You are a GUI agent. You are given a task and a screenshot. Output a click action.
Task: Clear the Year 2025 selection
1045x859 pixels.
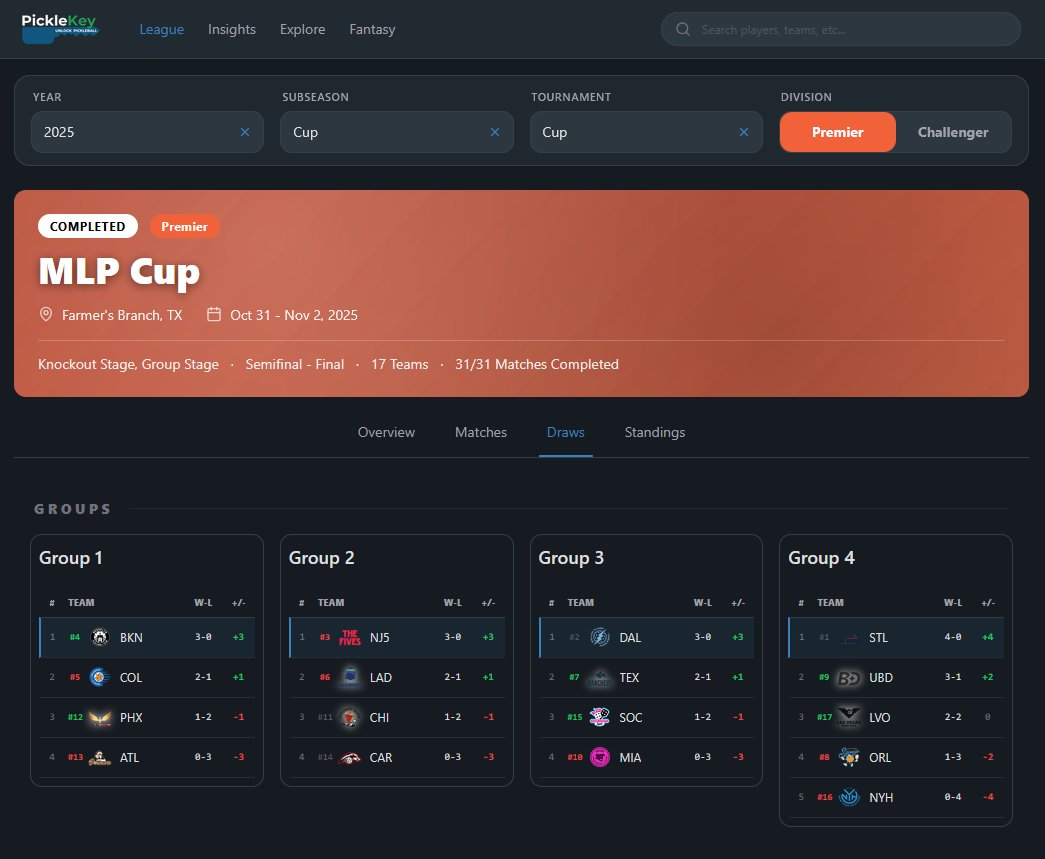(x=245, y=132)
